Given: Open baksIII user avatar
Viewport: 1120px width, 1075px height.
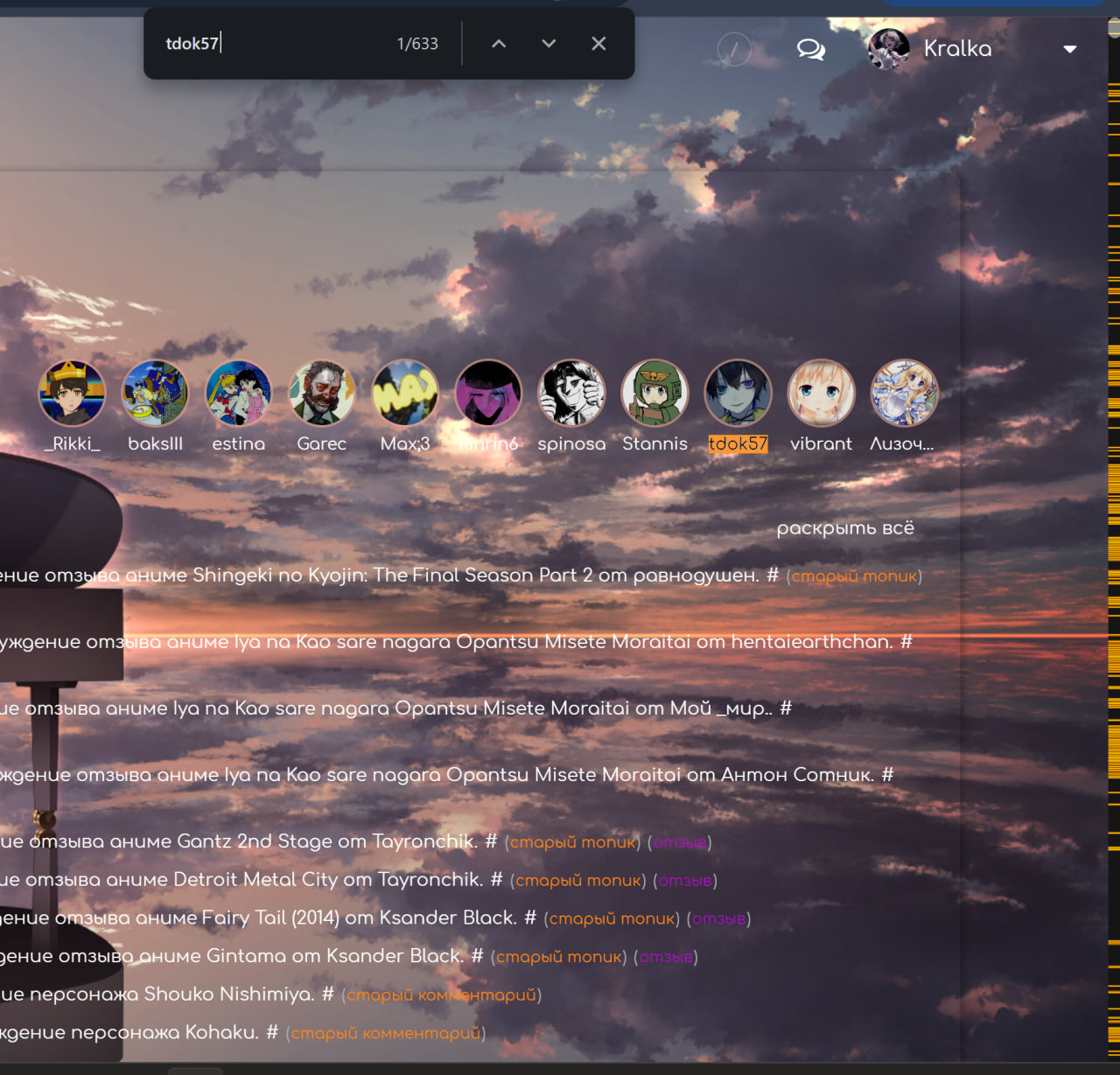Looking at the screenshot, I should click(x=155, y=393).
